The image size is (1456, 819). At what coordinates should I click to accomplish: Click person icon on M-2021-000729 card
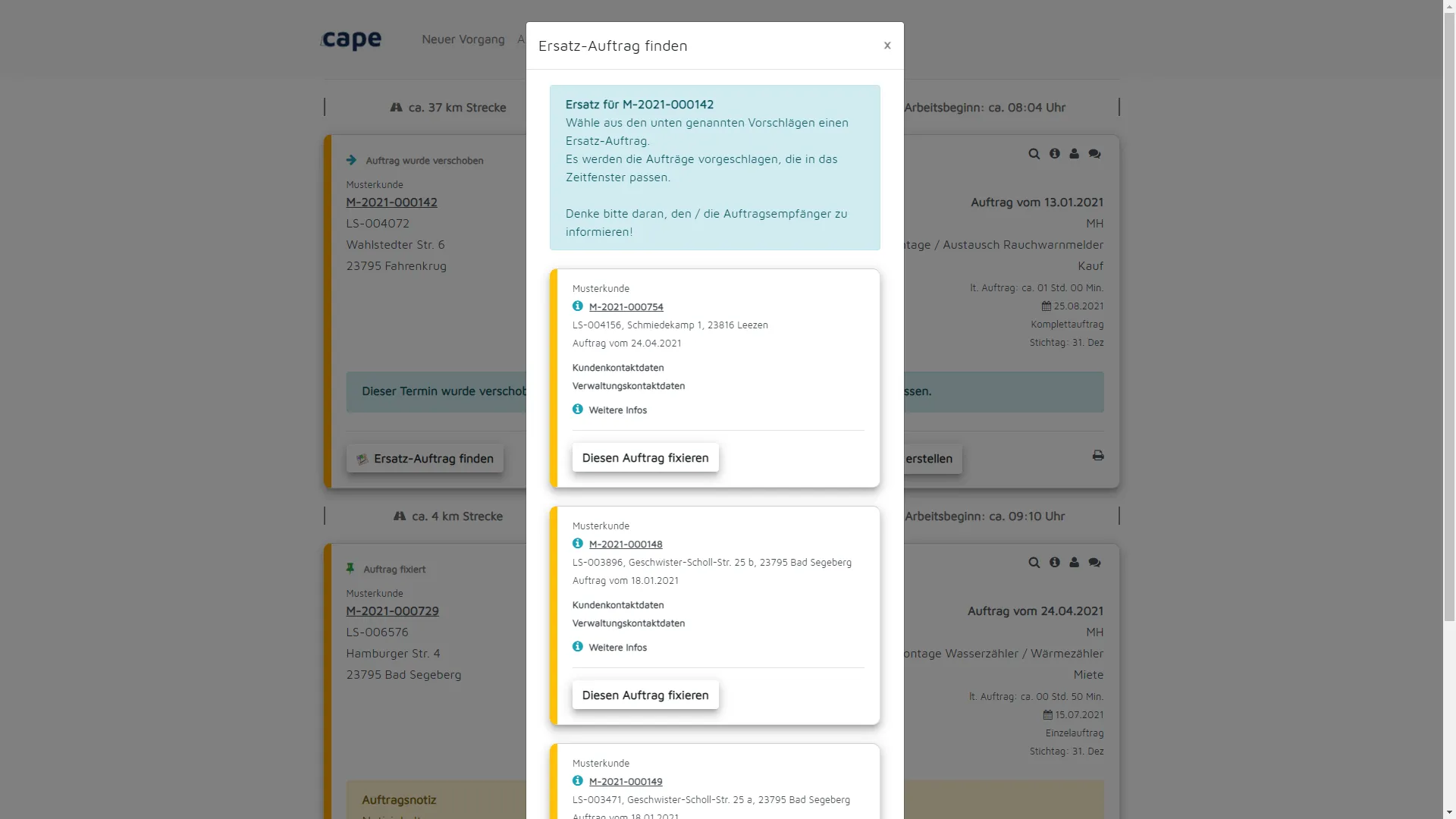pyautogui.click(x=1075, y=563)
